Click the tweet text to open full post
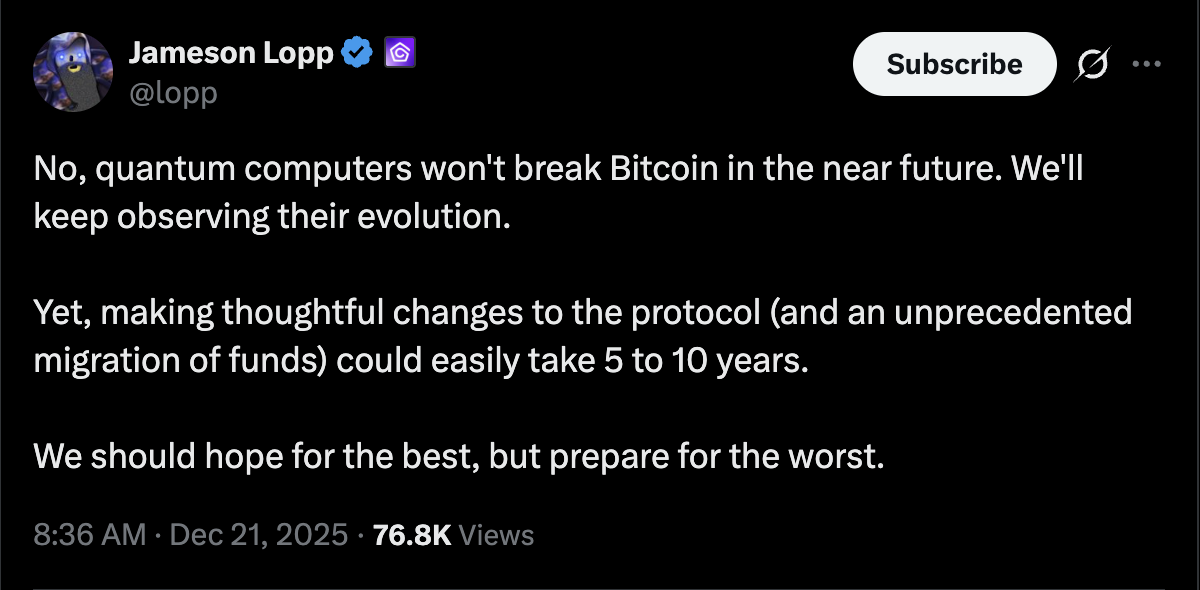The height and width of the screenshot is (590, 1200). tap(558, 311)
